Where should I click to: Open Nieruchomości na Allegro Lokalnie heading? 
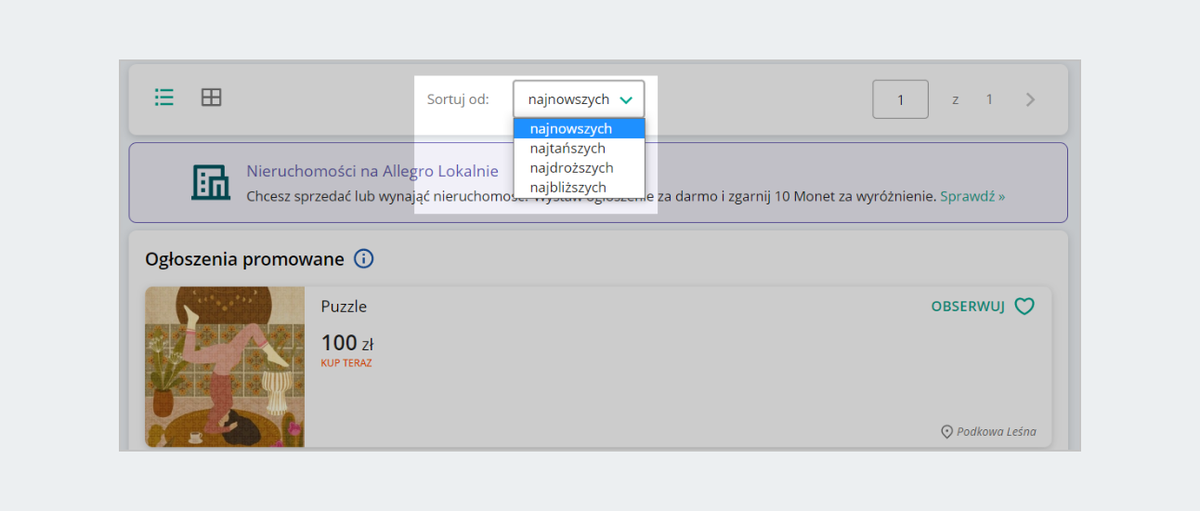(x=372, y=171)
